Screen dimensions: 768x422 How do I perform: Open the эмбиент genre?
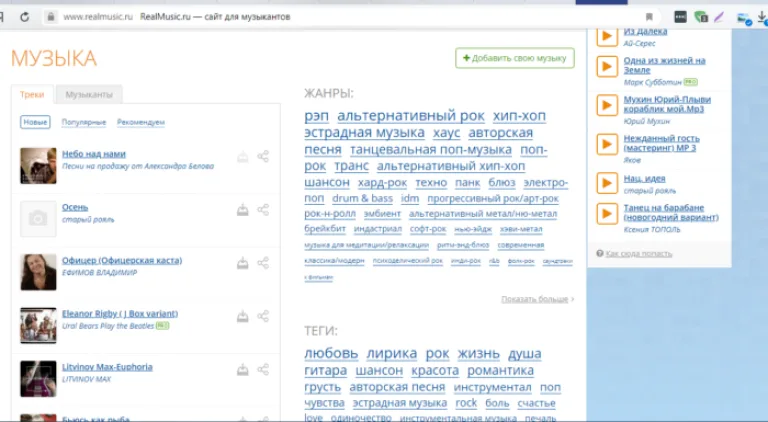coord(382,214)
